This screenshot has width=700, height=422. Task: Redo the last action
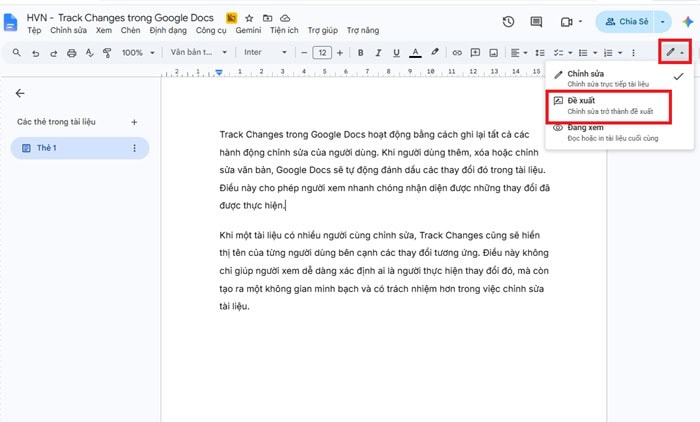(53, 53)
